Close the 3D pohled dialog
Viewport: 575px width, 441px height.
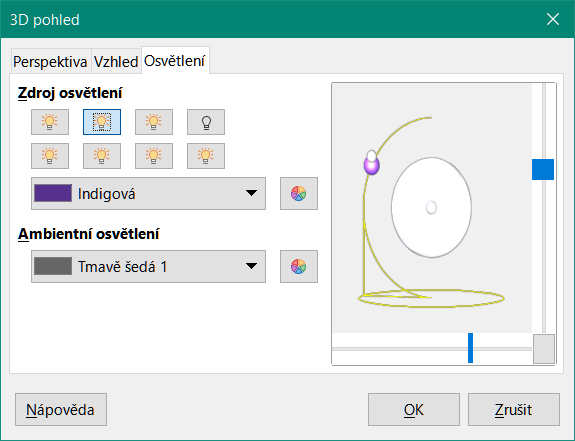point(553,19)
